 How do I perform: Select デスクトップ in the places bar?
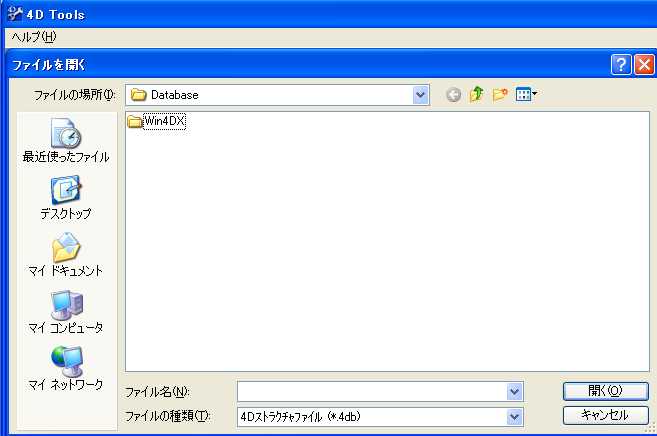(66, 197)
